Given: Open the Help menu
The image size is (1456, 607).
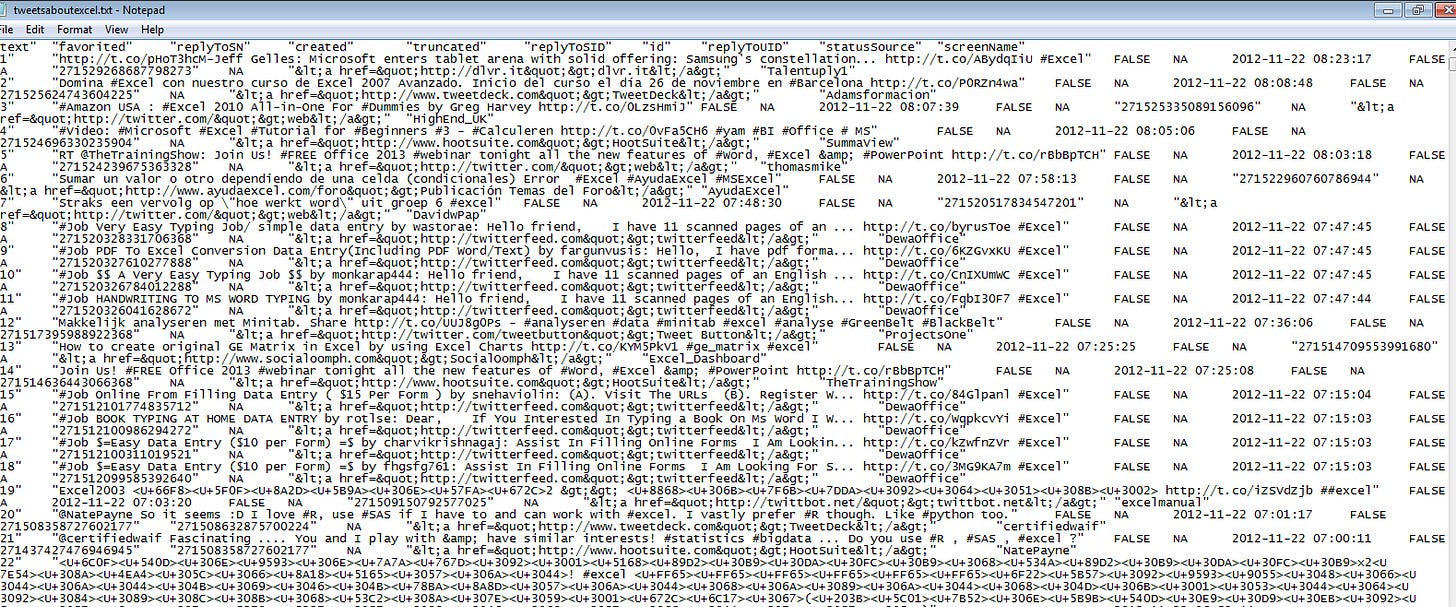Looking at the screenshot, I should pos(152,30).
